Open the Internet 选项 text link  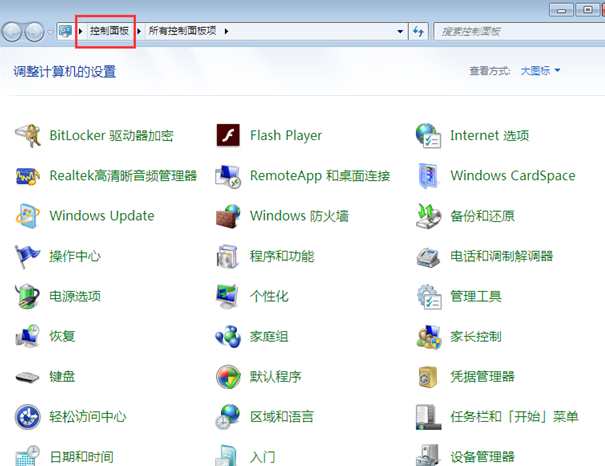pos(490,135)
